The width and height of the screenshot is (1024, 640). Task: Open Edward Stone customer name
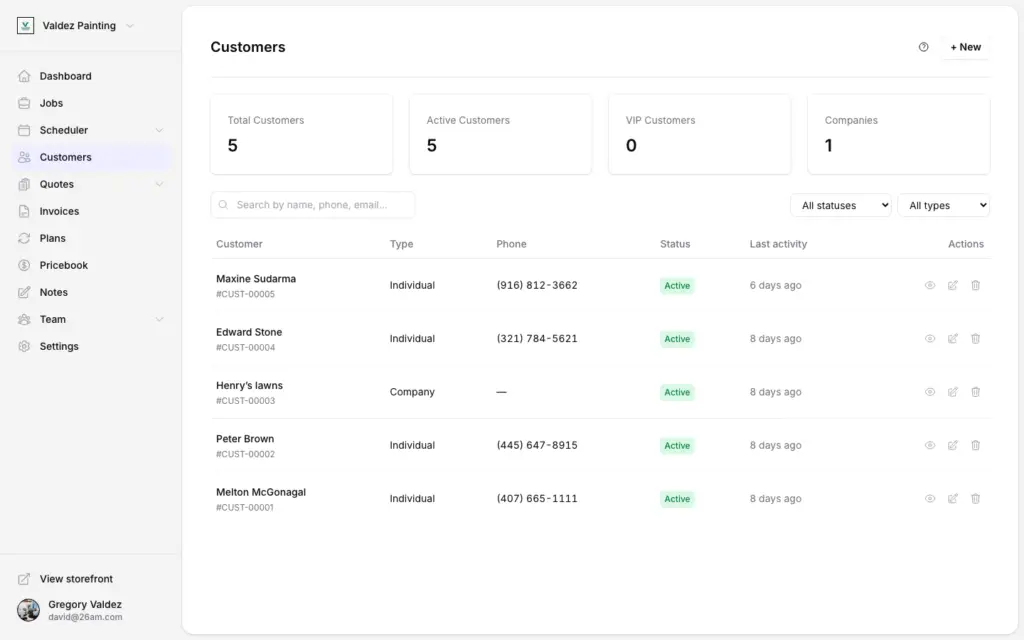click(x=249, y=332)
